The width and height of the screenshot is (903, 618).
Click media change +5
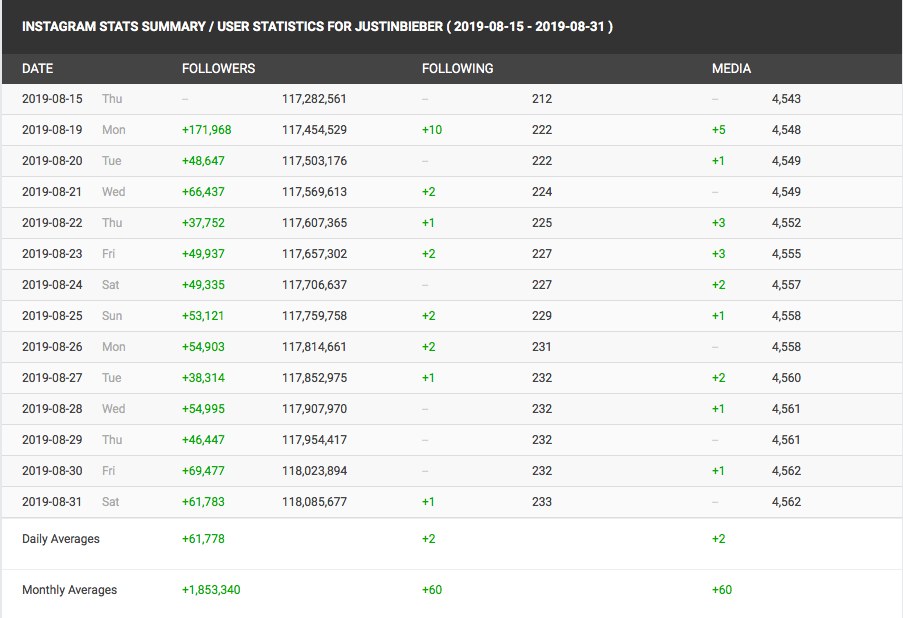(719, 130)
